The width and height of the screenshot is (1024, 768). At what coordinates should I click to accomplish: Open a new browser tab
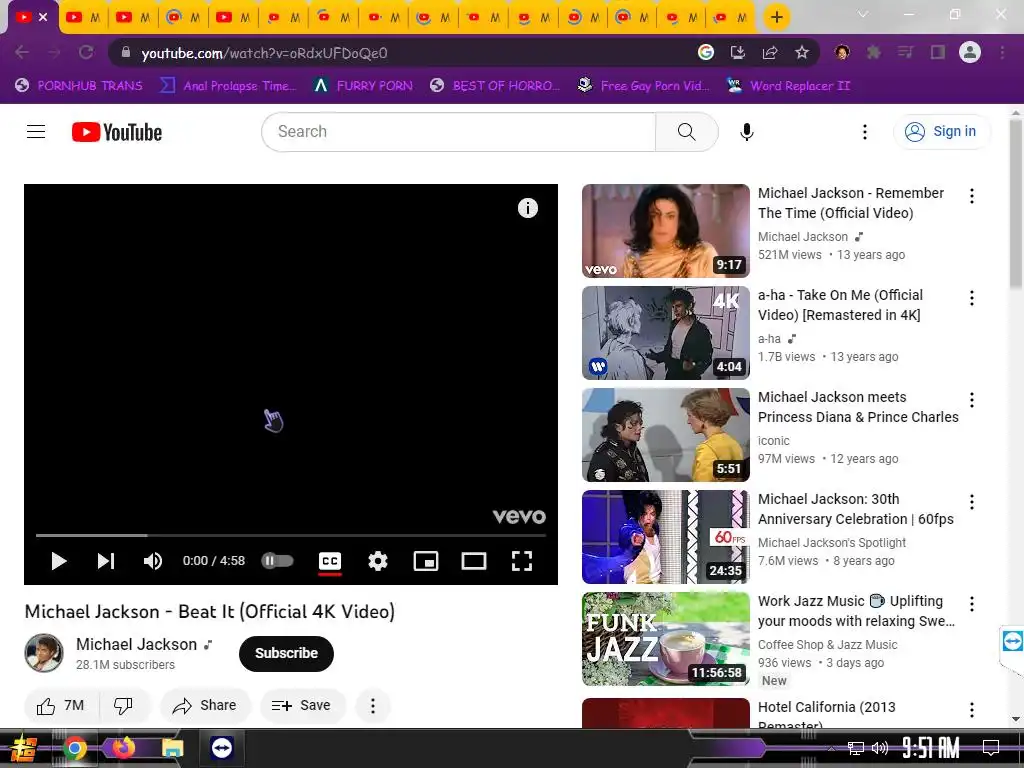776,17
